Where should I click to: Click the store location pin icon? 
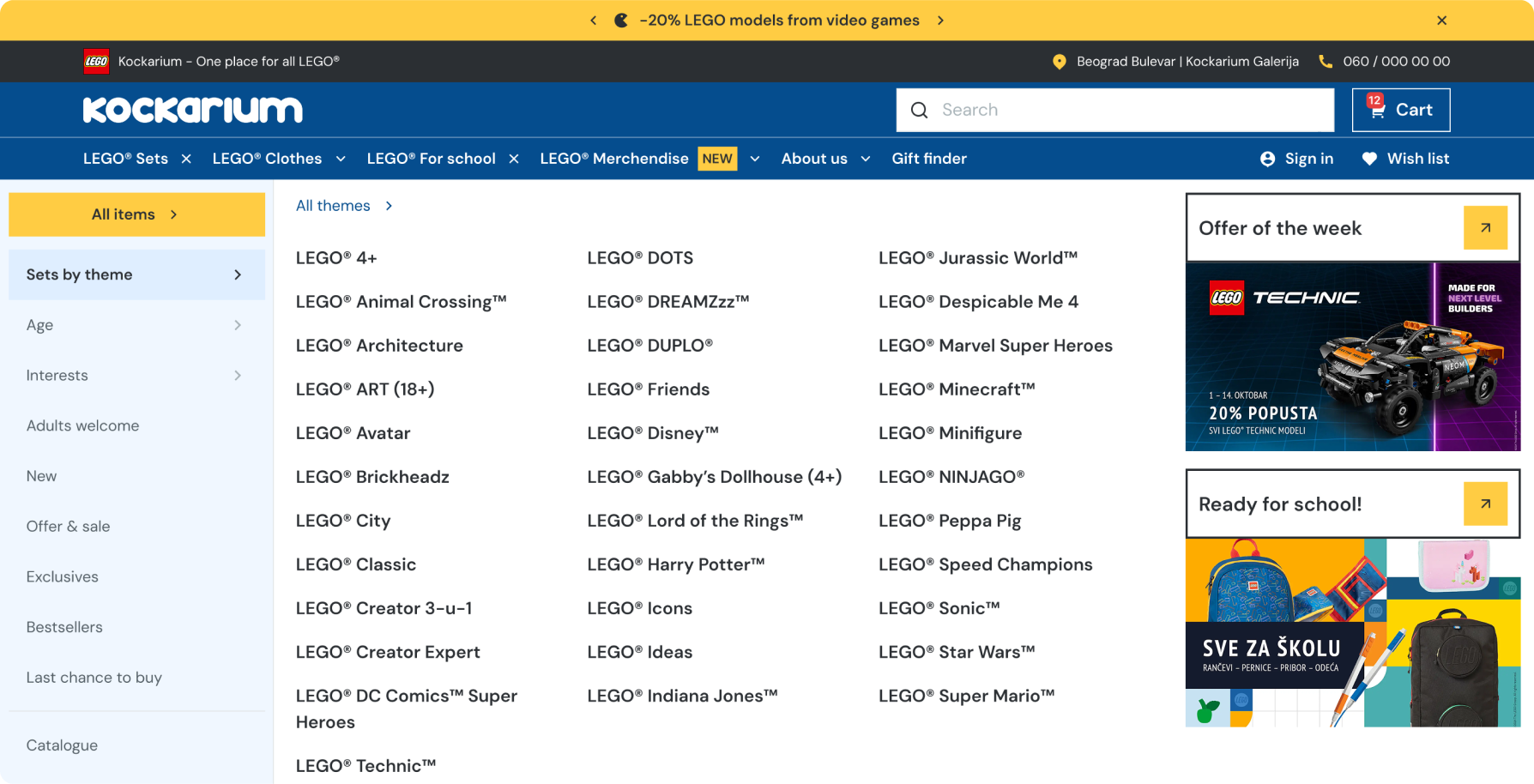tap(1060, 62)
